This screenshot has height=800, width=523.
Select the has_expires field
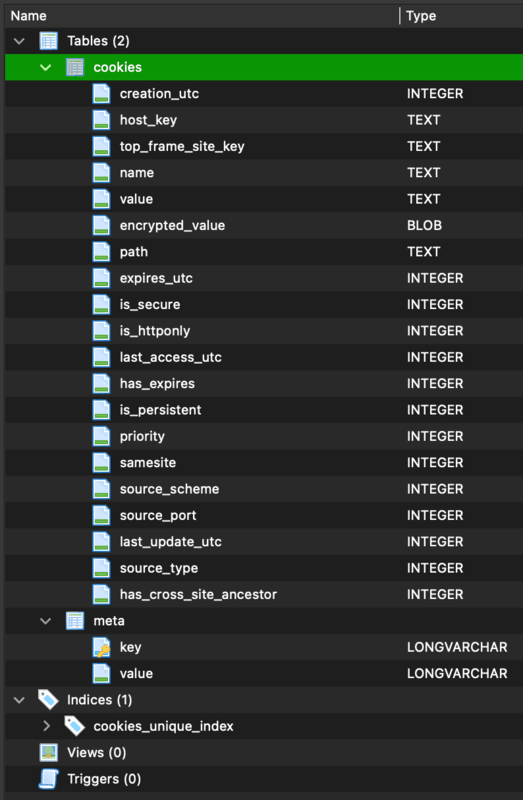click(x=264, y=384)
